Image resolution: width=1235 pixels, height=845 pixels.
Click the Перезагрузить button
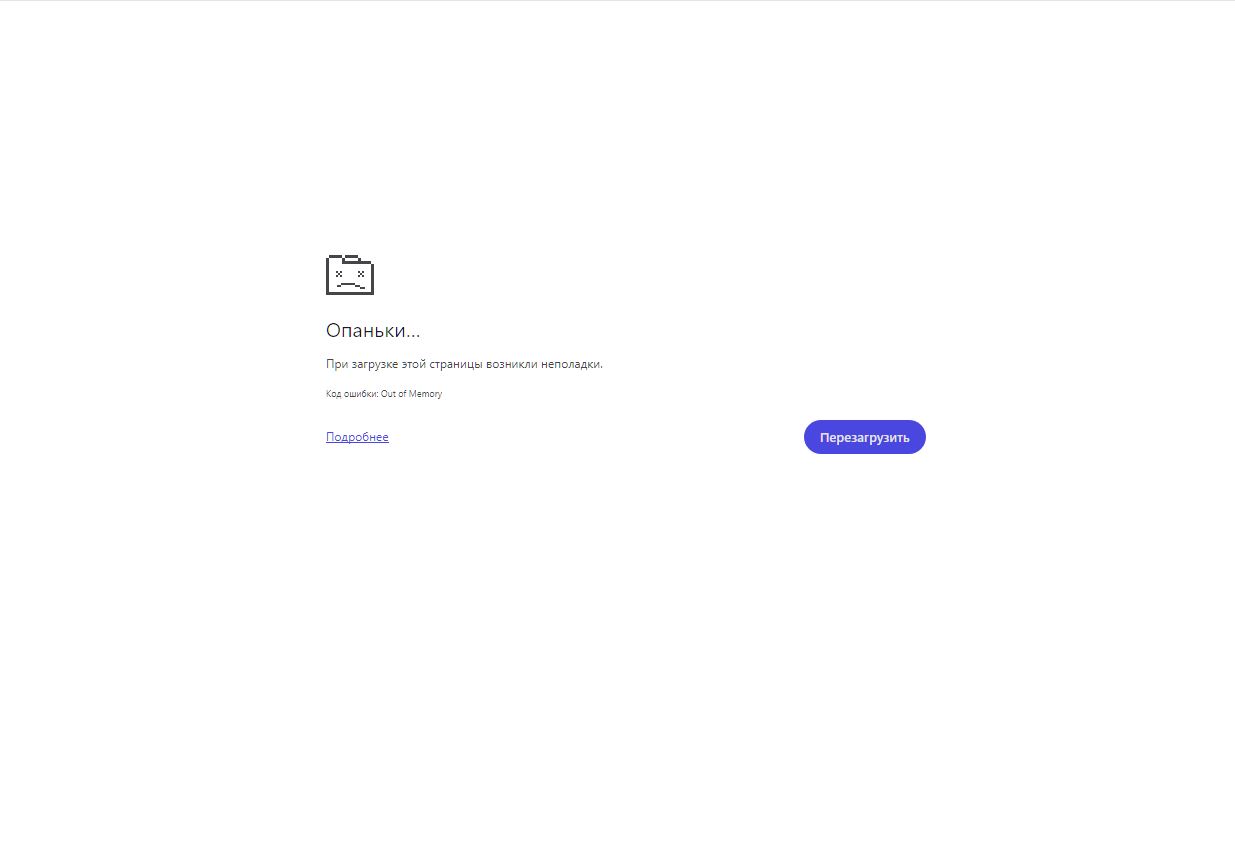[865, 437]
